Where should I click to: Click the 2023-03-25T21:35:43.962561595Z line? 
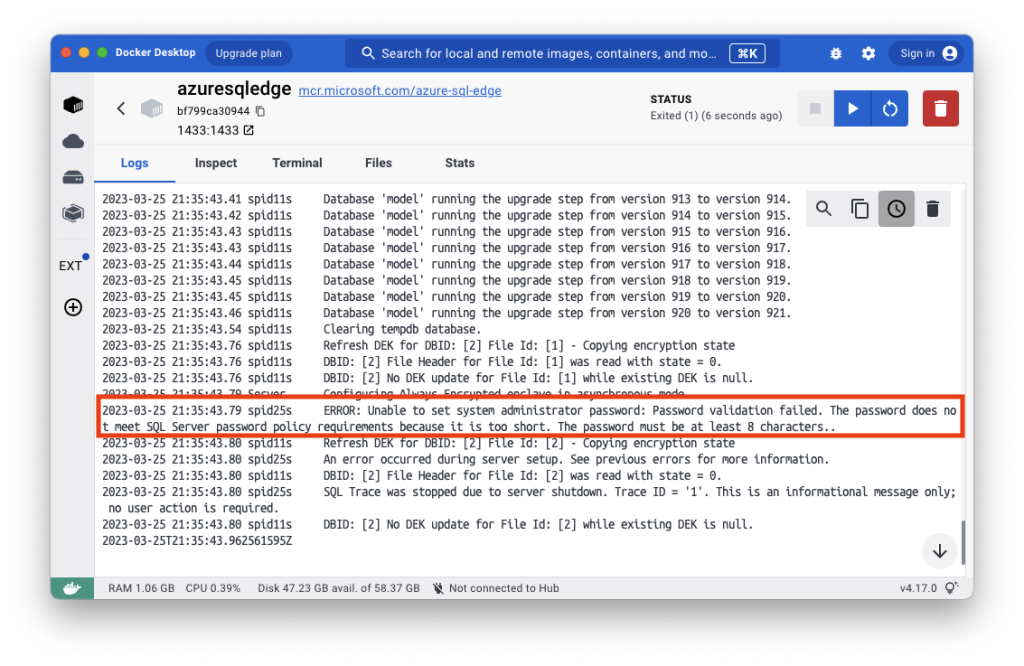197,541
